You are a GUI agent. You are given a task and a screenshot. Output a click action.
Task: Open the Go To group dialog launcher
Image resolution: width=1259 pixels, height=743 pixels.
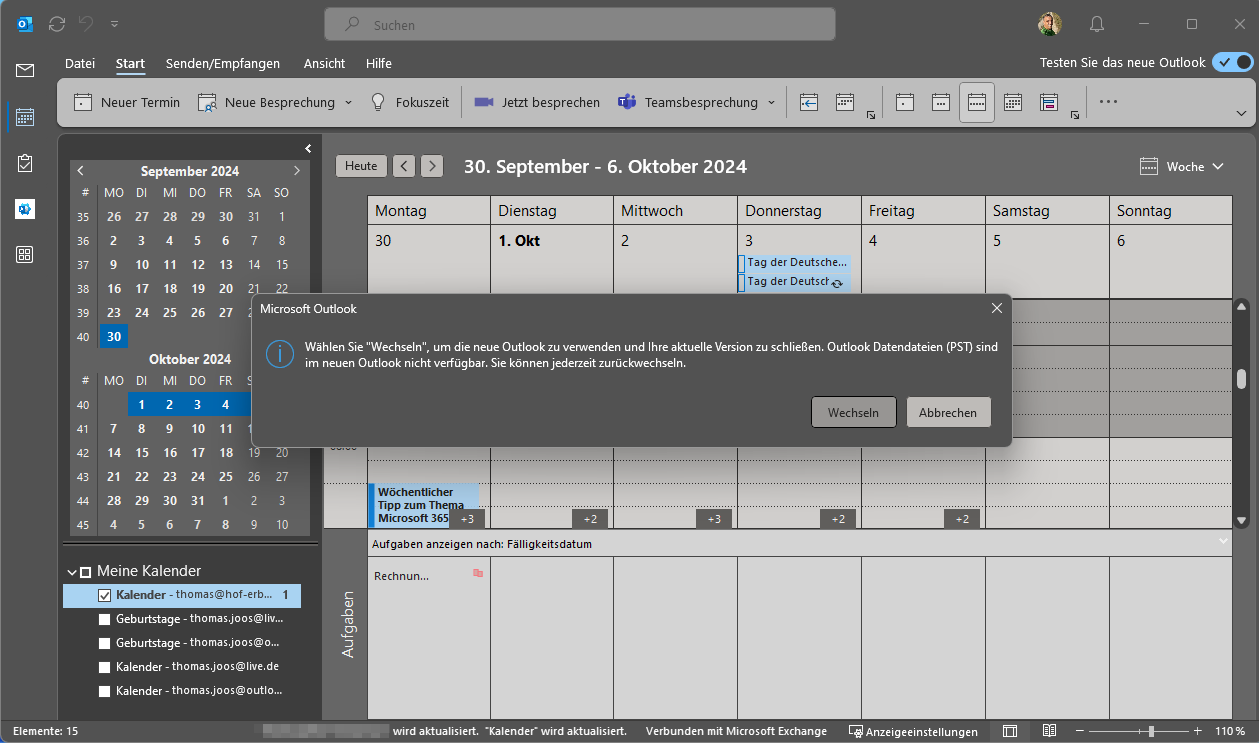(x=871, y=116)
